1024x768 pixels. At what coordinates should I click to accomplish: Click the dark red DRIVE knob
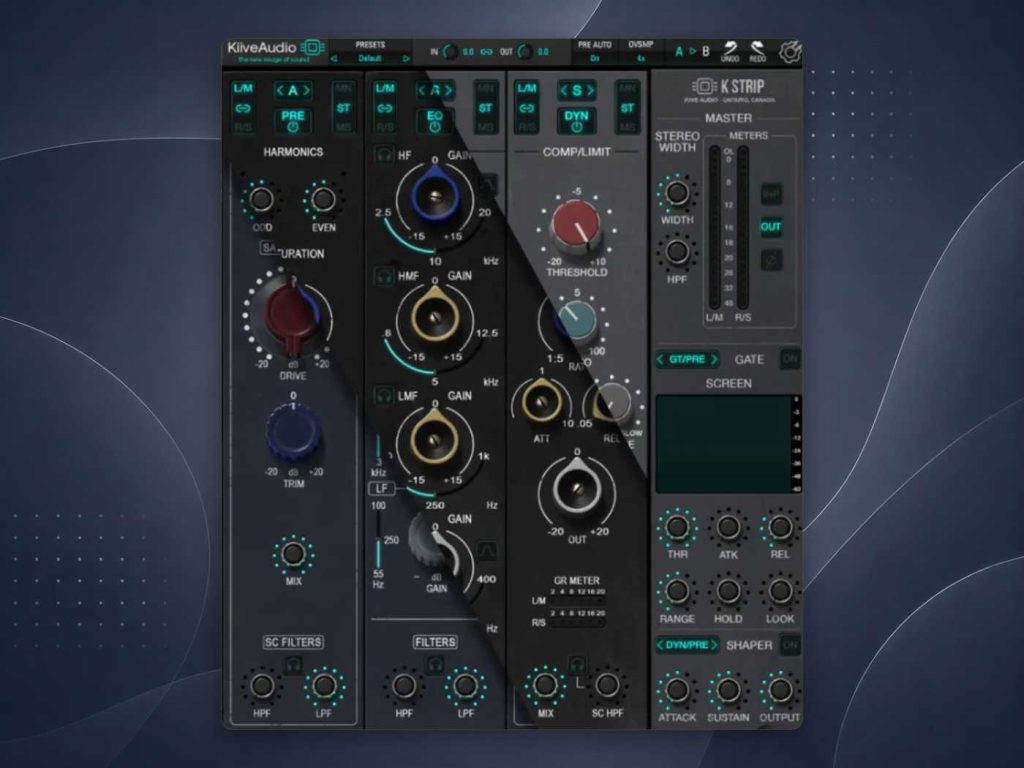coord(292,315)
